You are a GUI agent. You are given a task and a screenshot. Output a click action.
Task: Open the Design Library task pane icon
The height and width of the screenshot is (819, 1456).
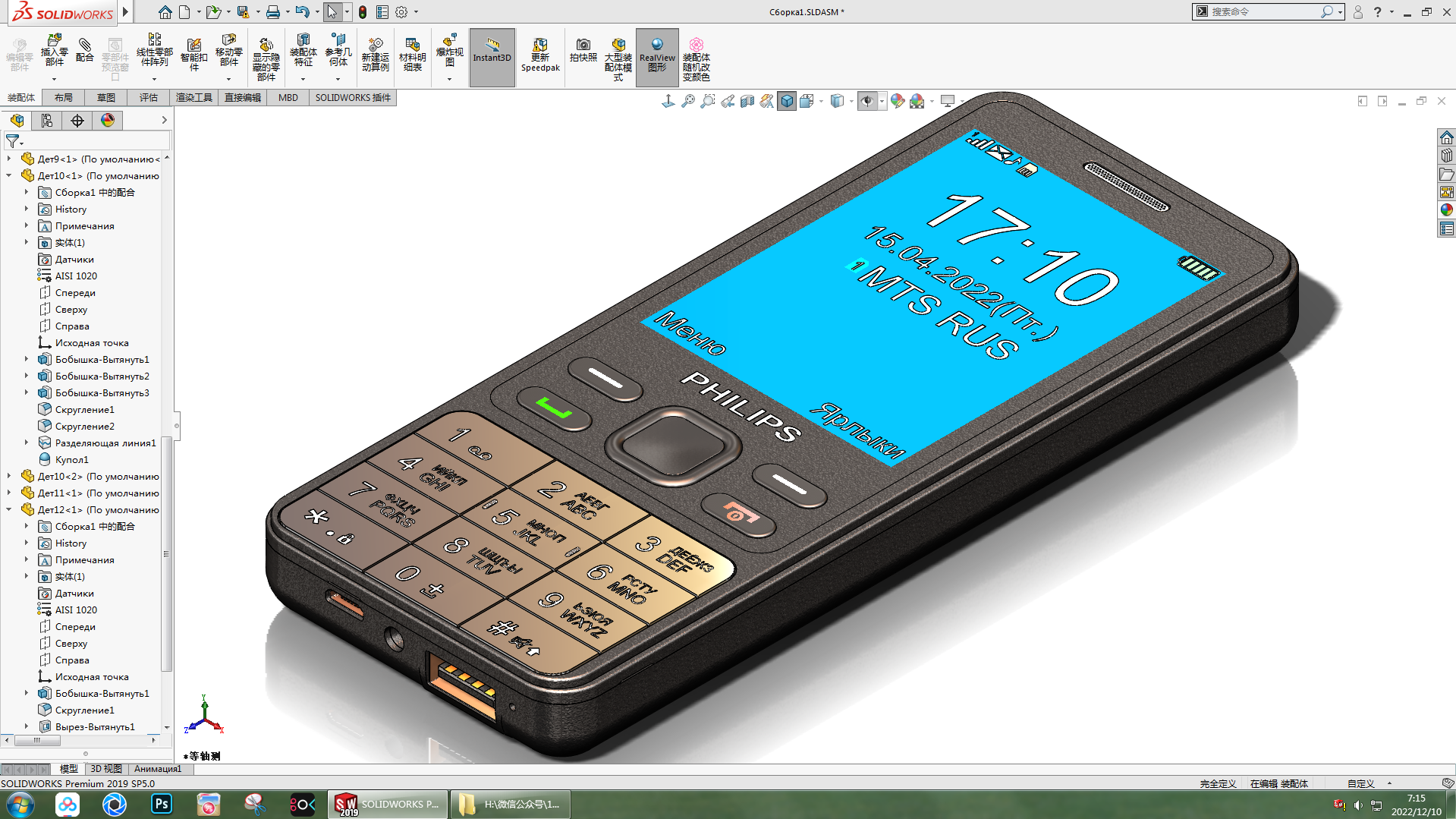pos(1447,156)
